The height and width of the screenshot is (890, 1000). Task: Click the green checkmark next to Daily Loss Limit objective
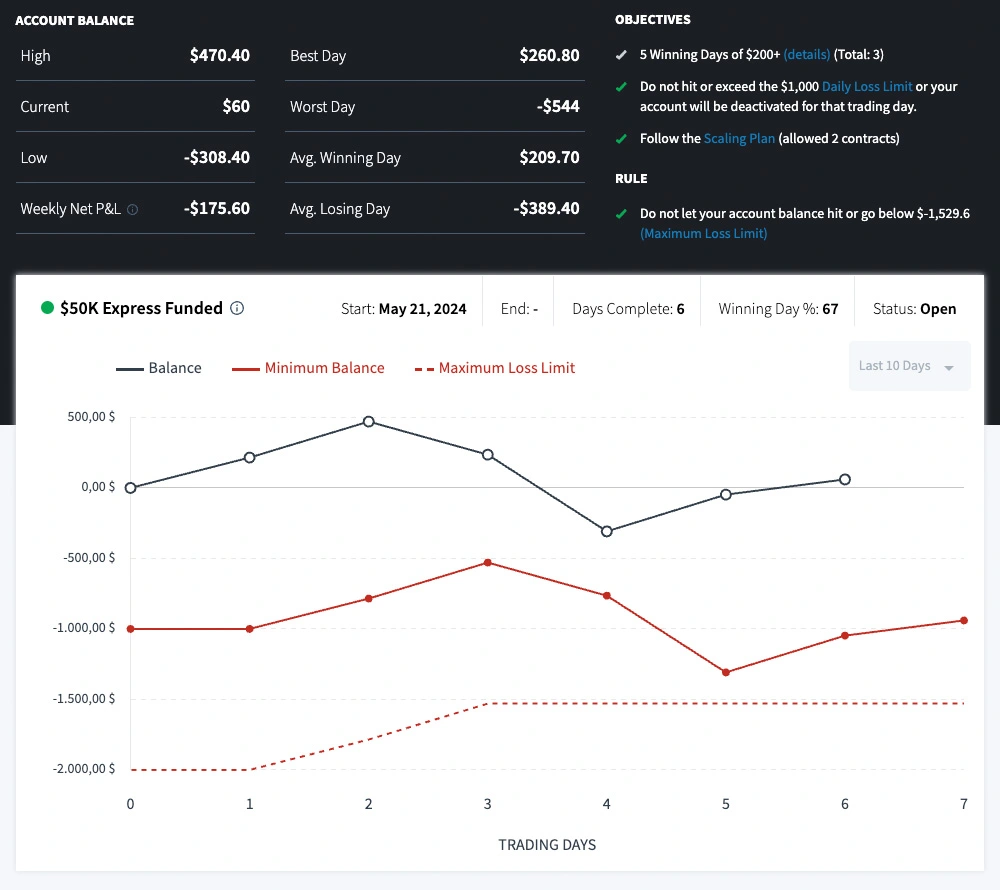[x=621, y=87]
